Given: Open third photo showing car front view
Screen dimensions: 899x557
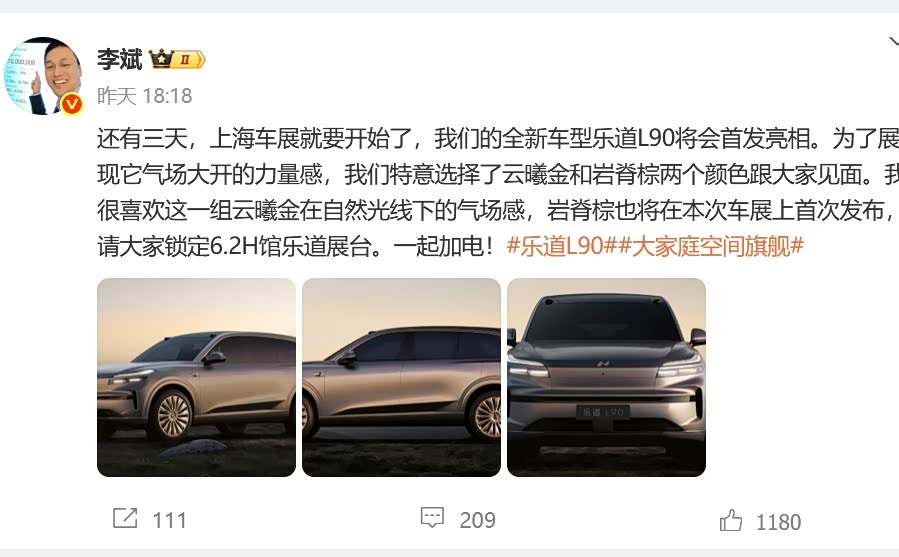Looking at the screenshot, I should 607,377.
